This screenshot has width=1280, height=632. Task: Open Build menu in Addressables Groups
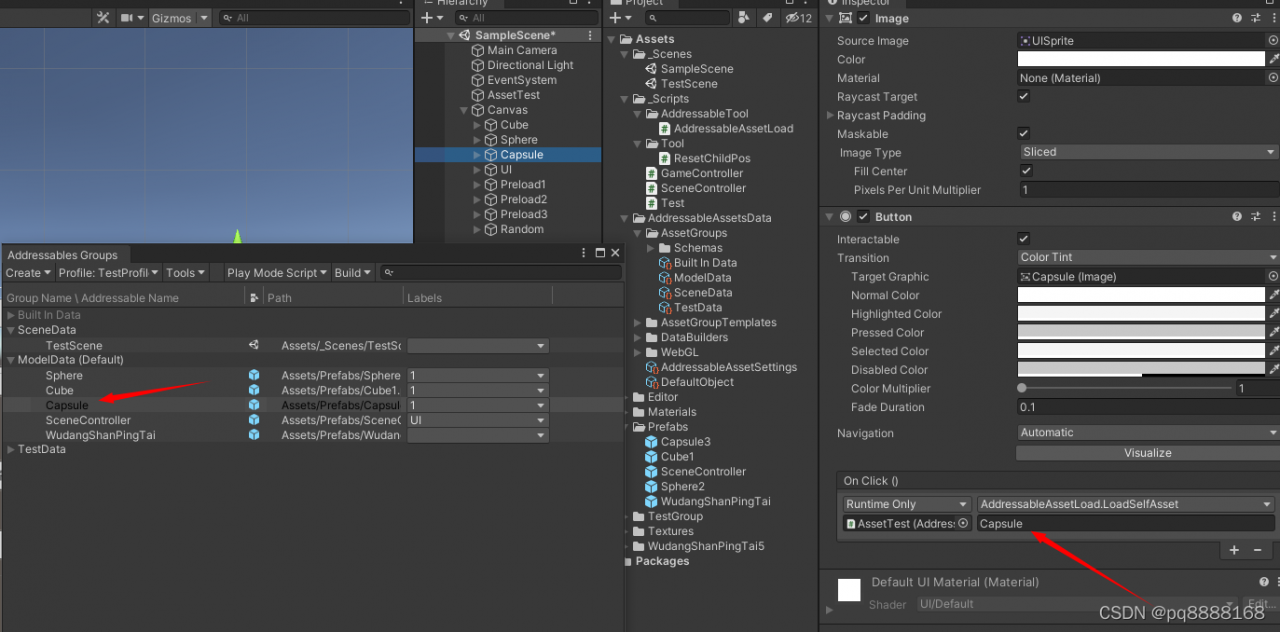352,273
